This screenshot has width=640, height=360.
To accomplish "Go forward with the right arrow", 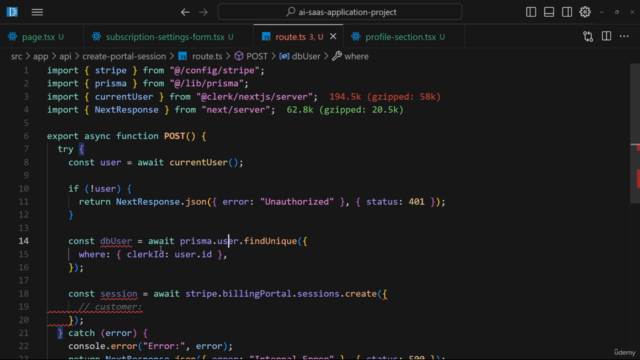I will coord(203,12).
